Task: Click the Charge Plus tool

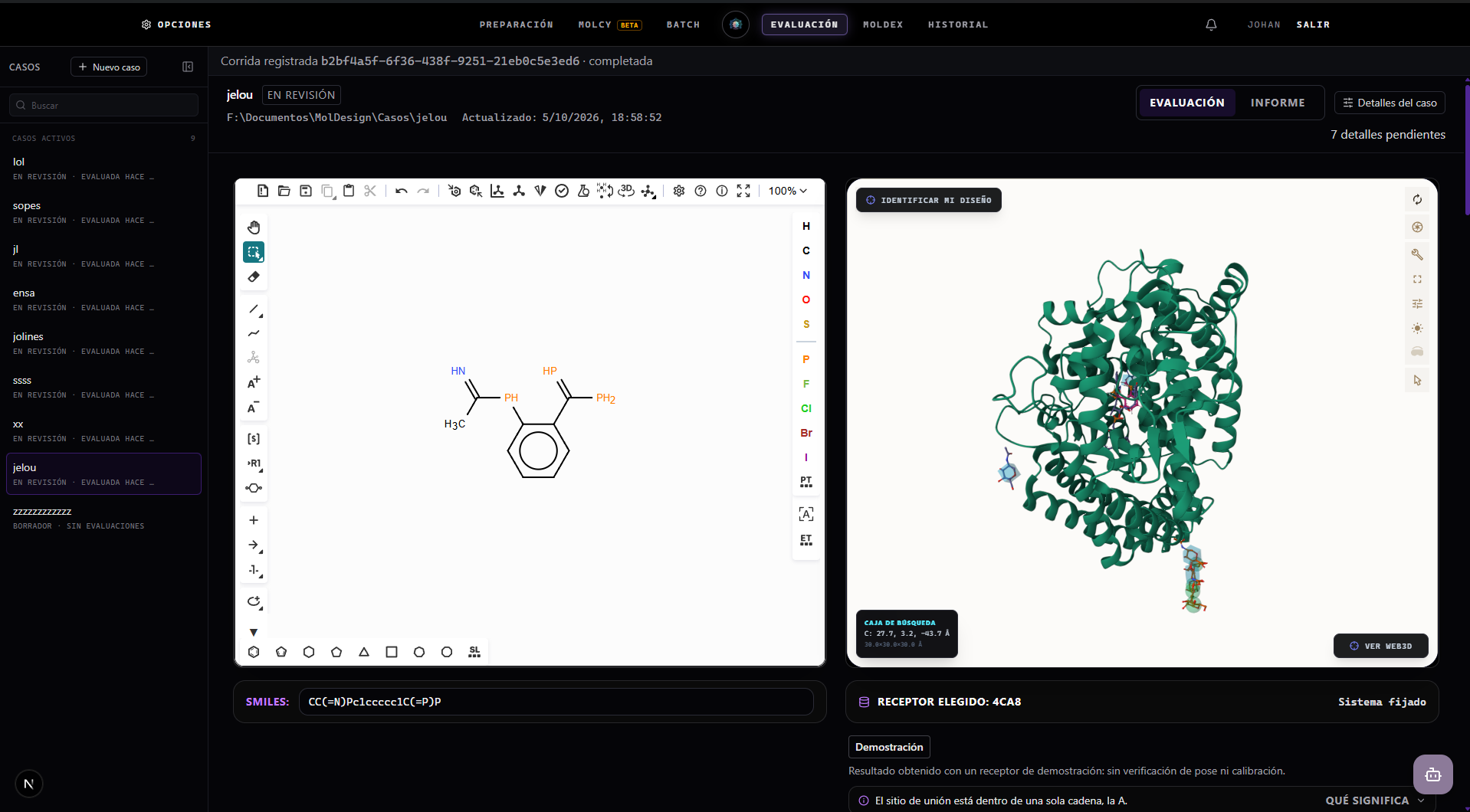Action: pyautogui.click(x=254, y=382)
